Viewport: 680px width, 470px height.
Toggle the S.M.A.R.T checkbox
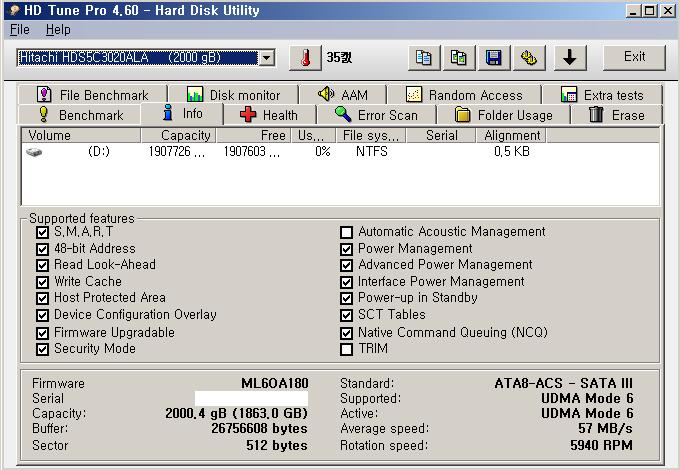pos(42,232)
